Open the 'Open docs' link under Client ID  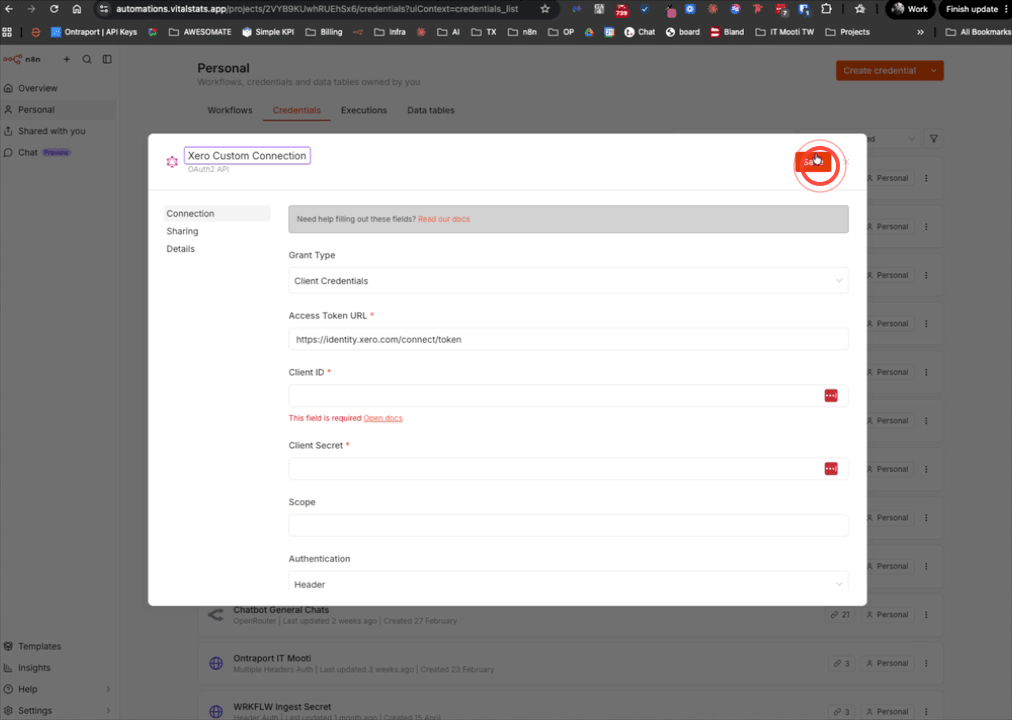tap(383, 418)
